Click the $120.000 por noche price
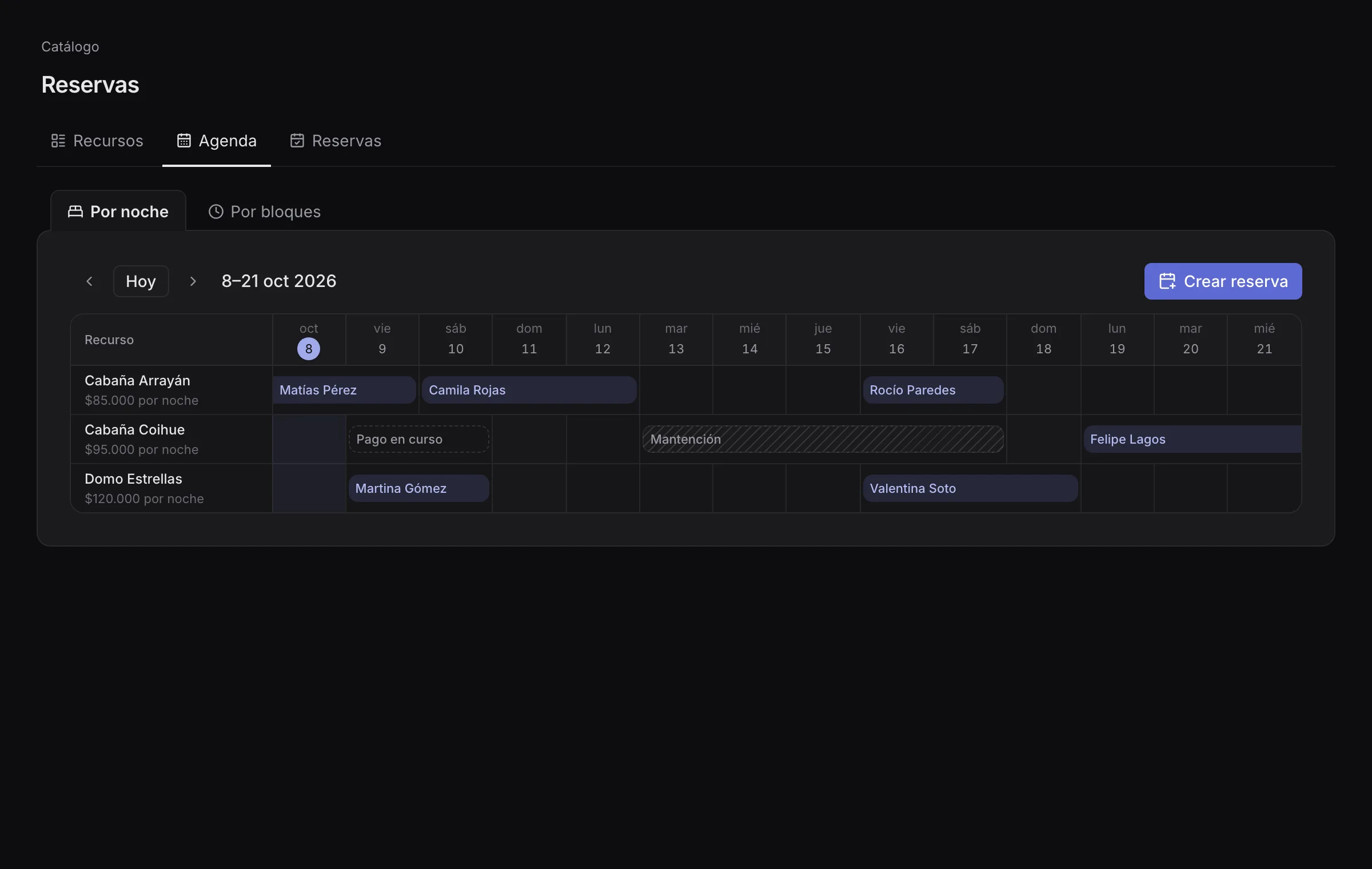1372x869 pixels. click(x=144, y=499)
